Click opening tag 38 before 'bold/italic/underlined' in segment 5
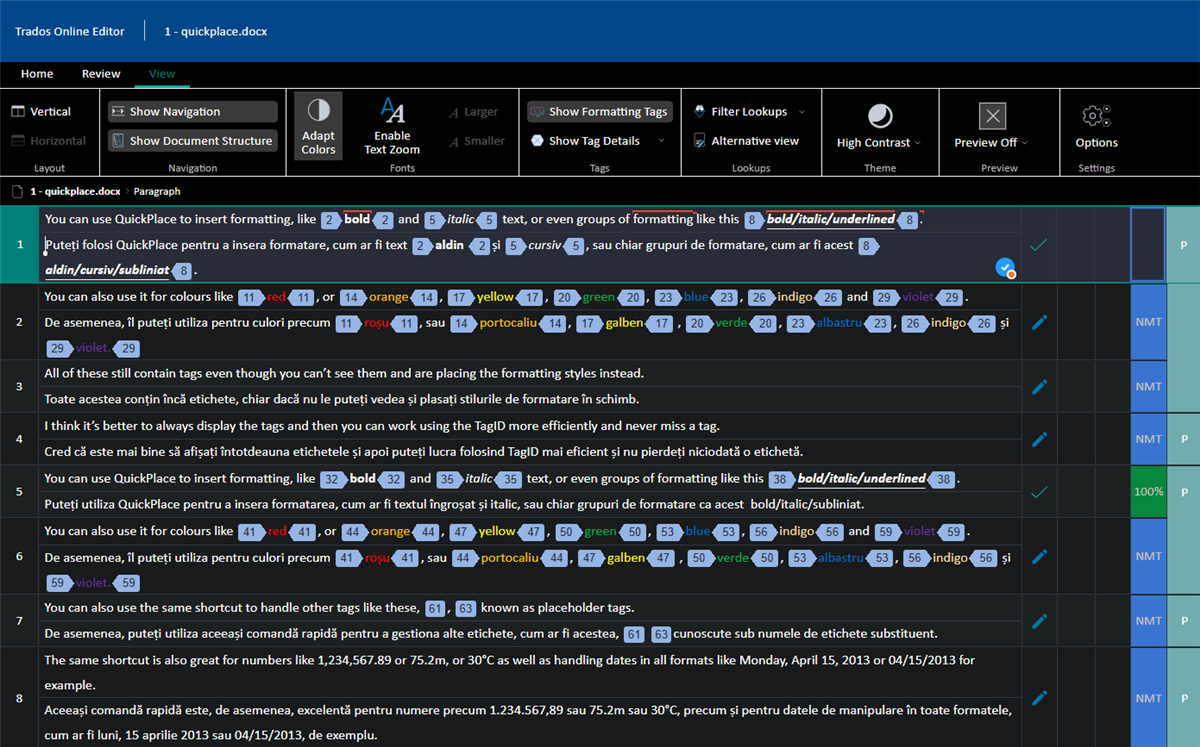 782,479
